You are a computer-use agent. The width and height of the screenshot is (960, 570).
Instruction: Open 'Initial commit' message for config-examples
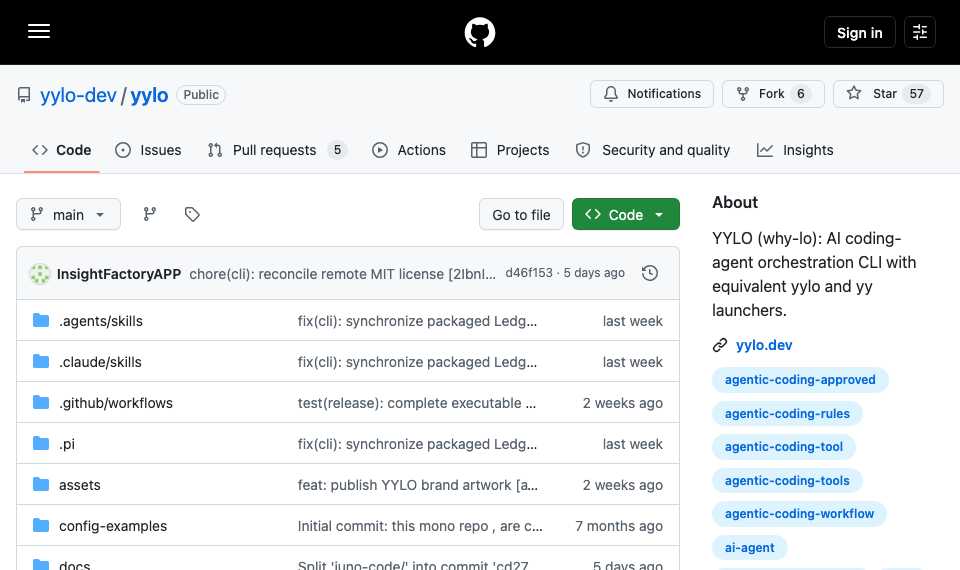coord(420,526)
